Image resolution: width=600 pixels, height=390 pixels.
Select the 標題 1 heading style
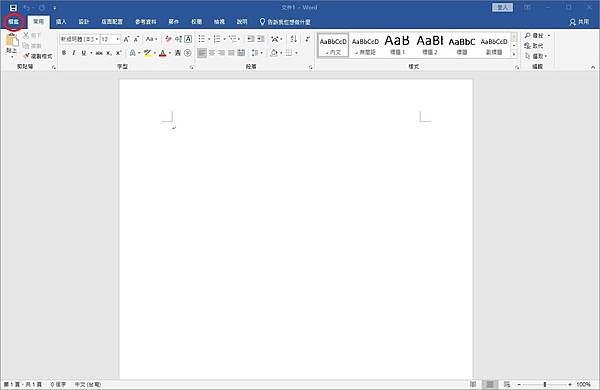[397, 46]
